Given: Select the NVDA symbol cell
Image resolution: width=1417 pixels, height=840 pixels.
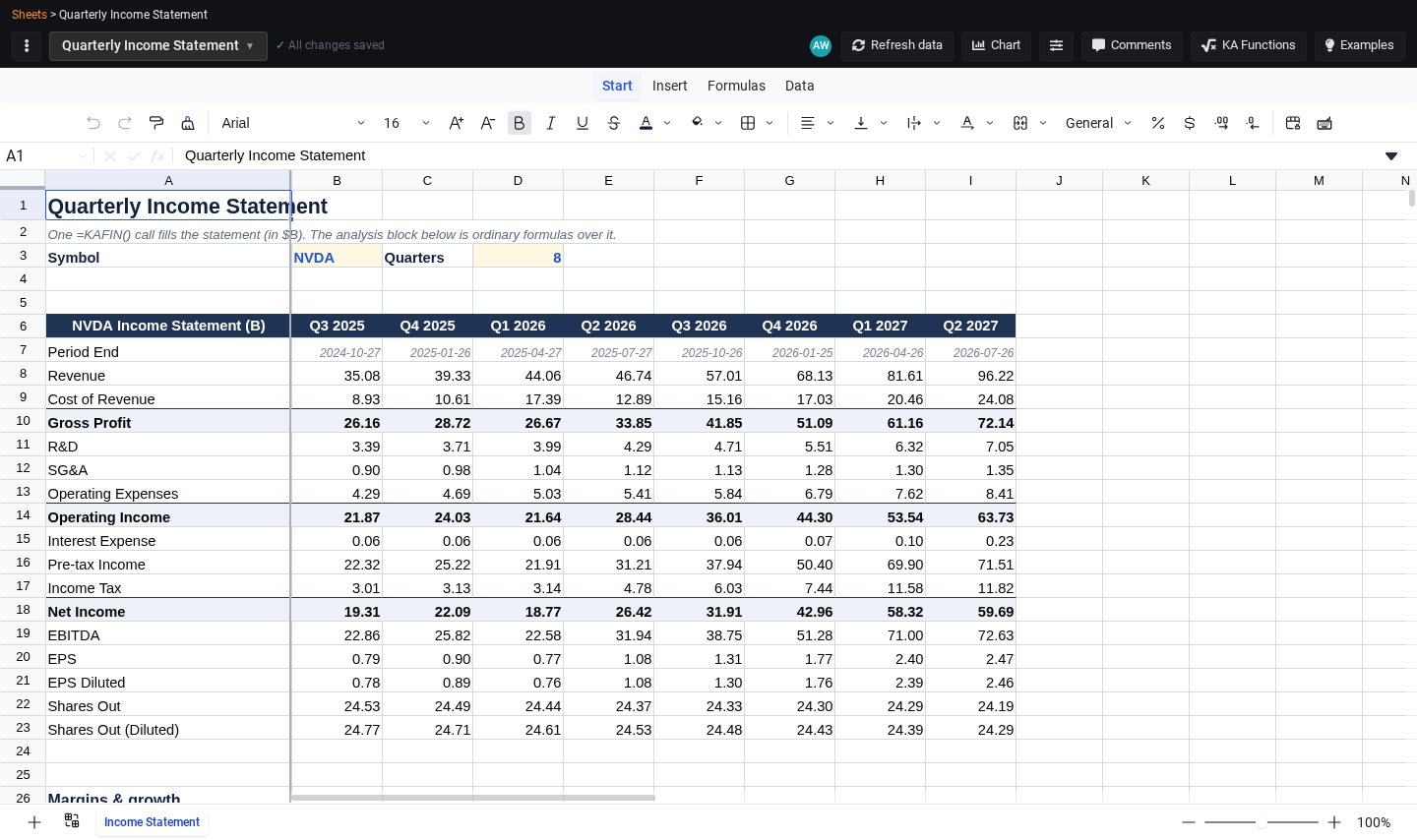Looking at the screenshot, I should point(337,257).
